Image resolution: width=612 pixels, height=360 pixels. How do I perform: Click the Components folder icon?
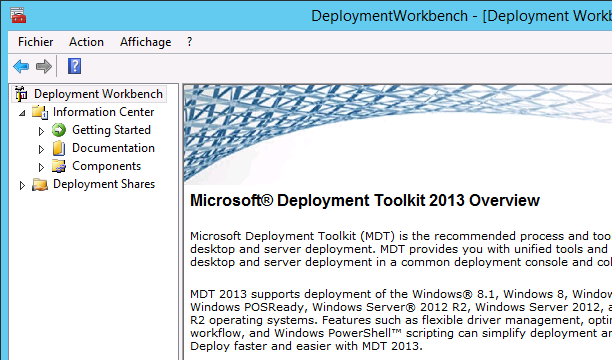[59, 166]
